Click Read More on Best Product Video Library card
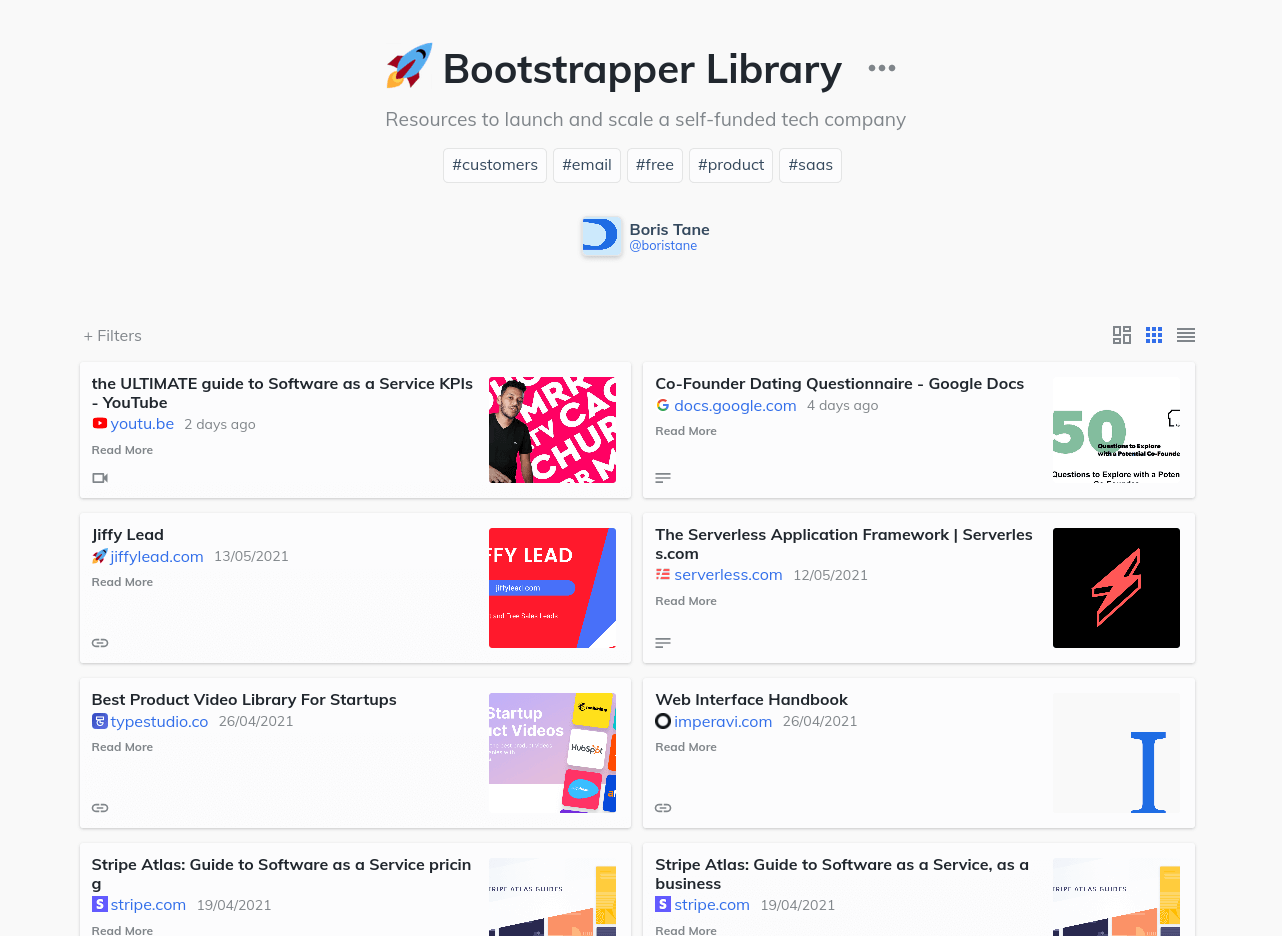 click(122, 747)
